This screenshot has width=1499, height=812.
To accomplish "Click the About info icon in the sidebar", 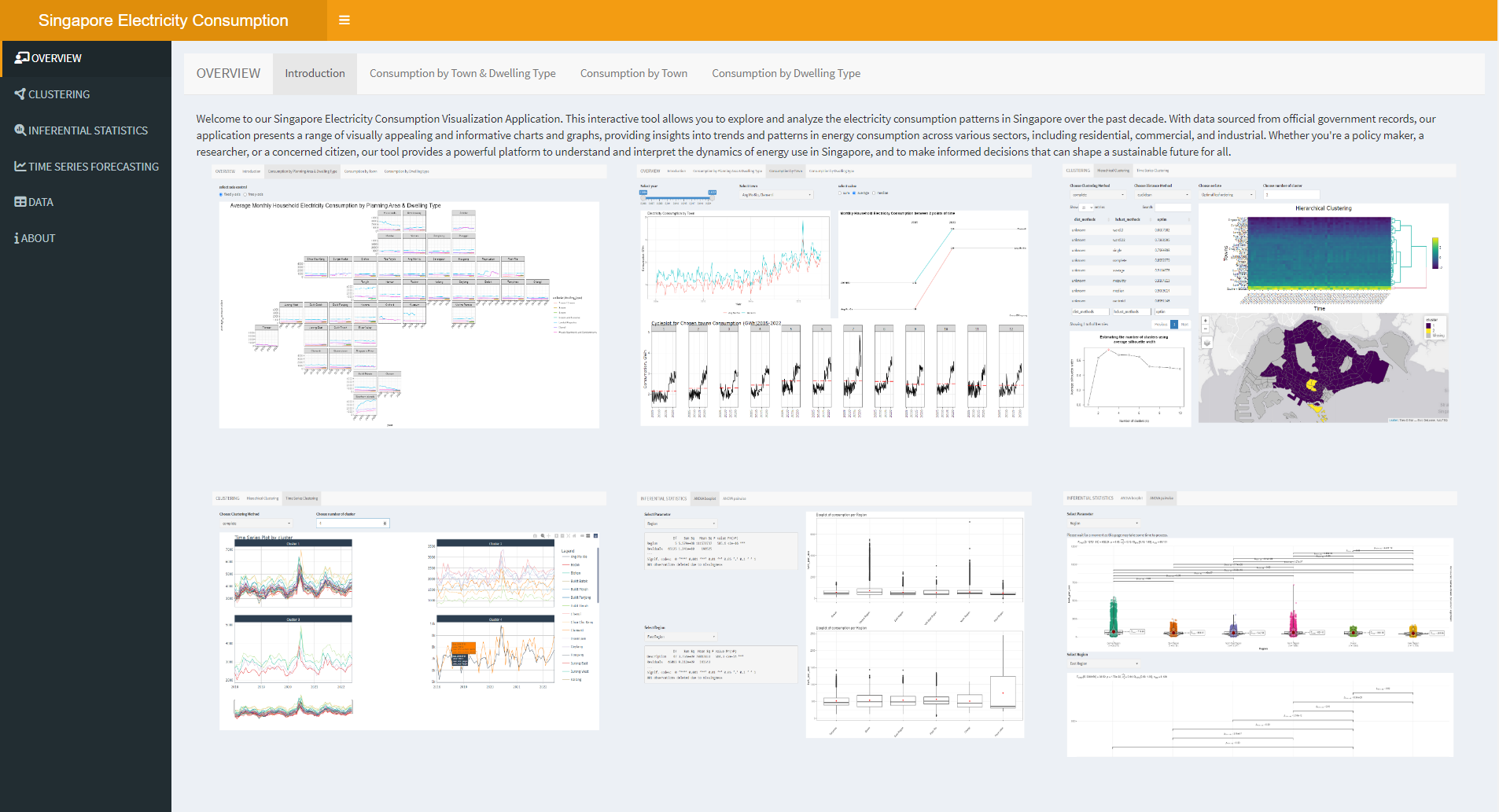I will 17,238.
